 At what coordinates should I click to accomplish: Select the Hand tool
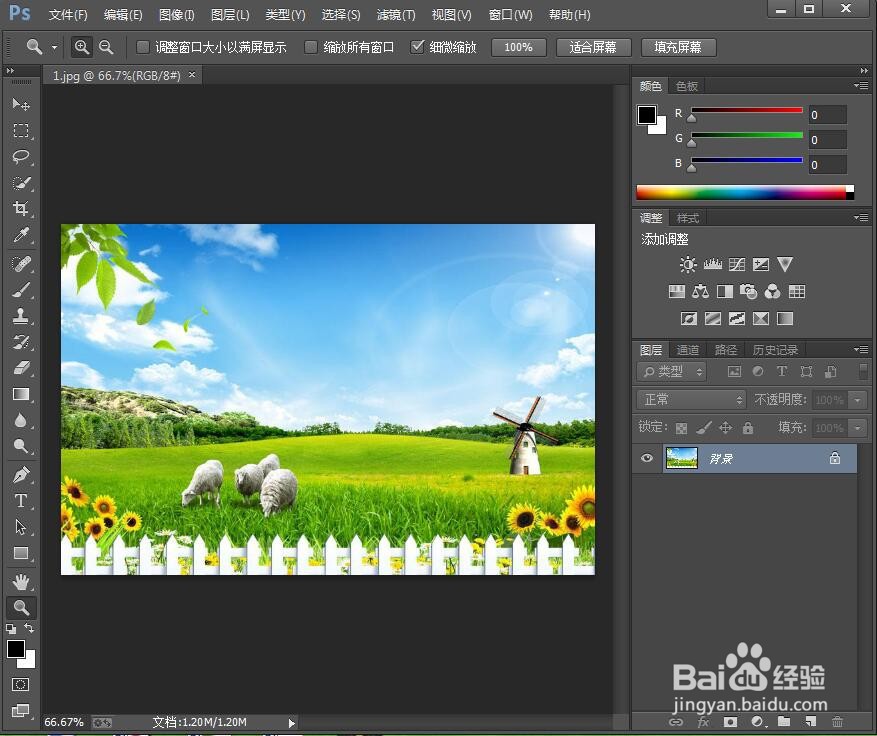[x=21, y=582]
